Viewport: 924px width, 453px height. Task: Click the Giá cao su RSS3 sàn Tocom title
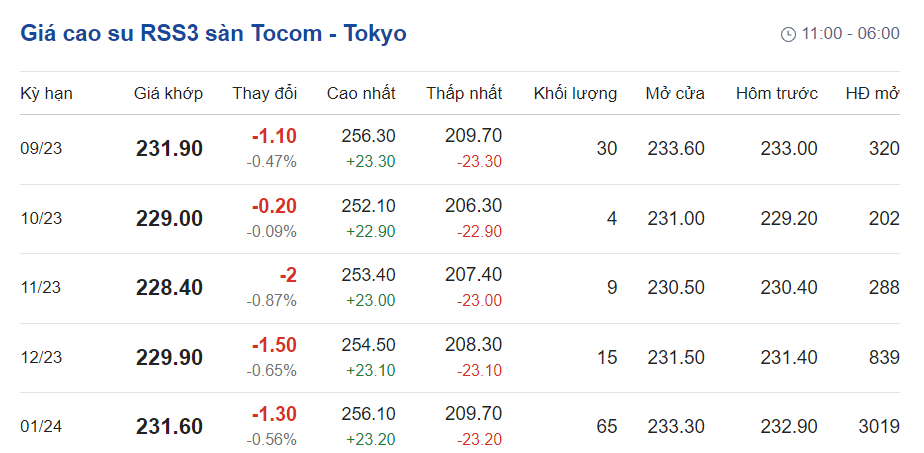click(213, 33)
